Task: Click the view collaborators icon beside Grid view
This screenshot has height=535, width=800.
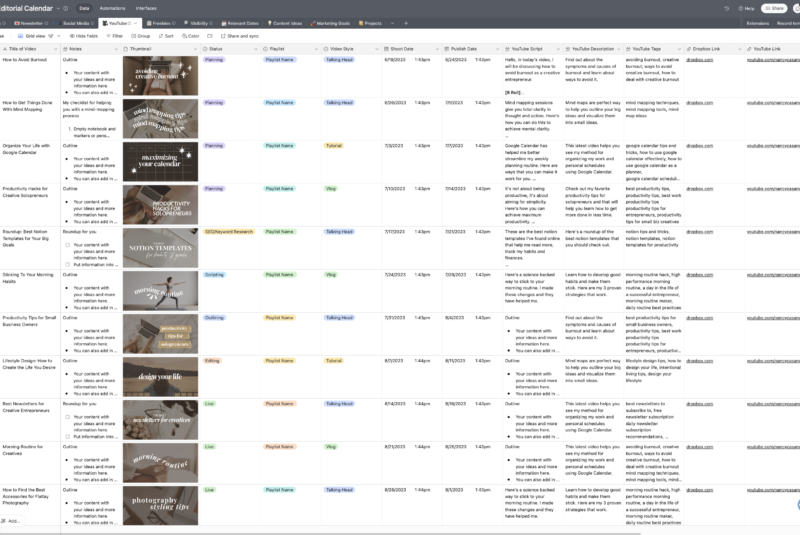Action: click(51, 36)
